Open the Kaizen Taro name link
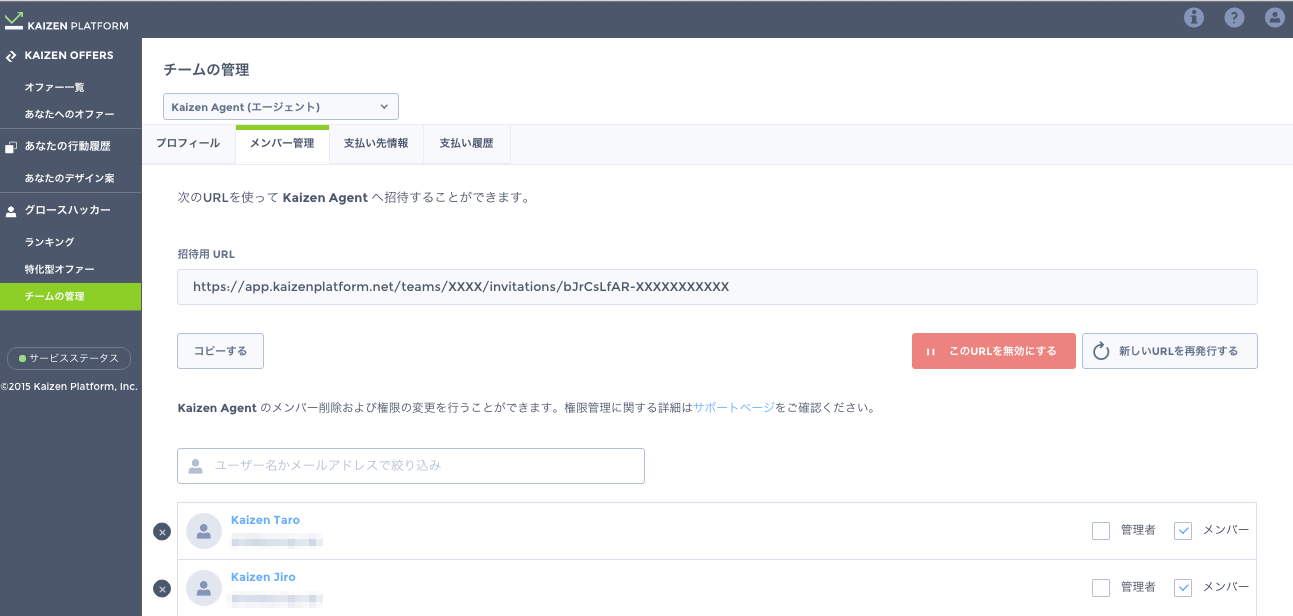Image resolution: width=1293 pixels, height=616 pixels. point(265,520)
